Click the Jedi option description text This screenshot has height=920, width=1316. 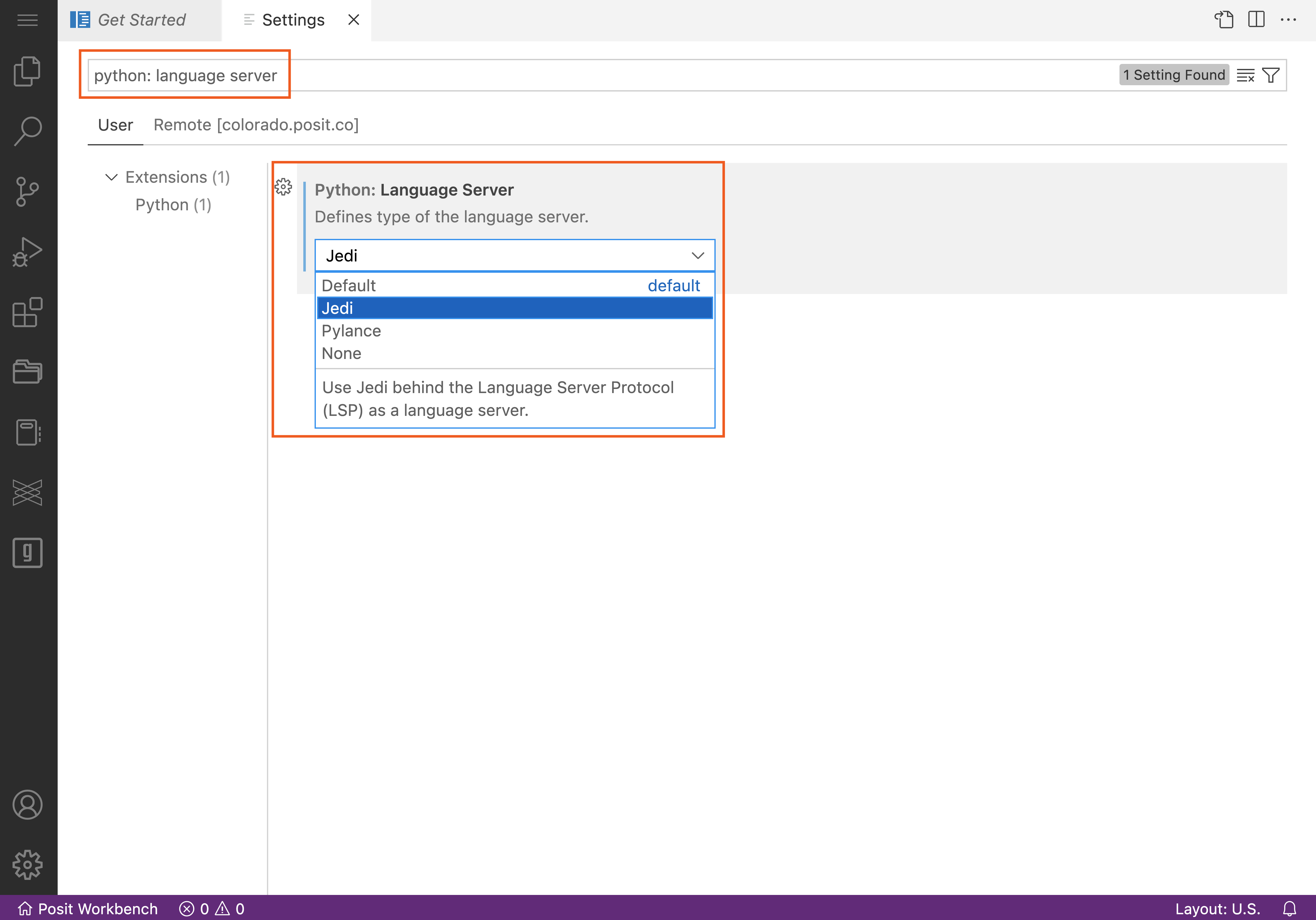(498, 399)
